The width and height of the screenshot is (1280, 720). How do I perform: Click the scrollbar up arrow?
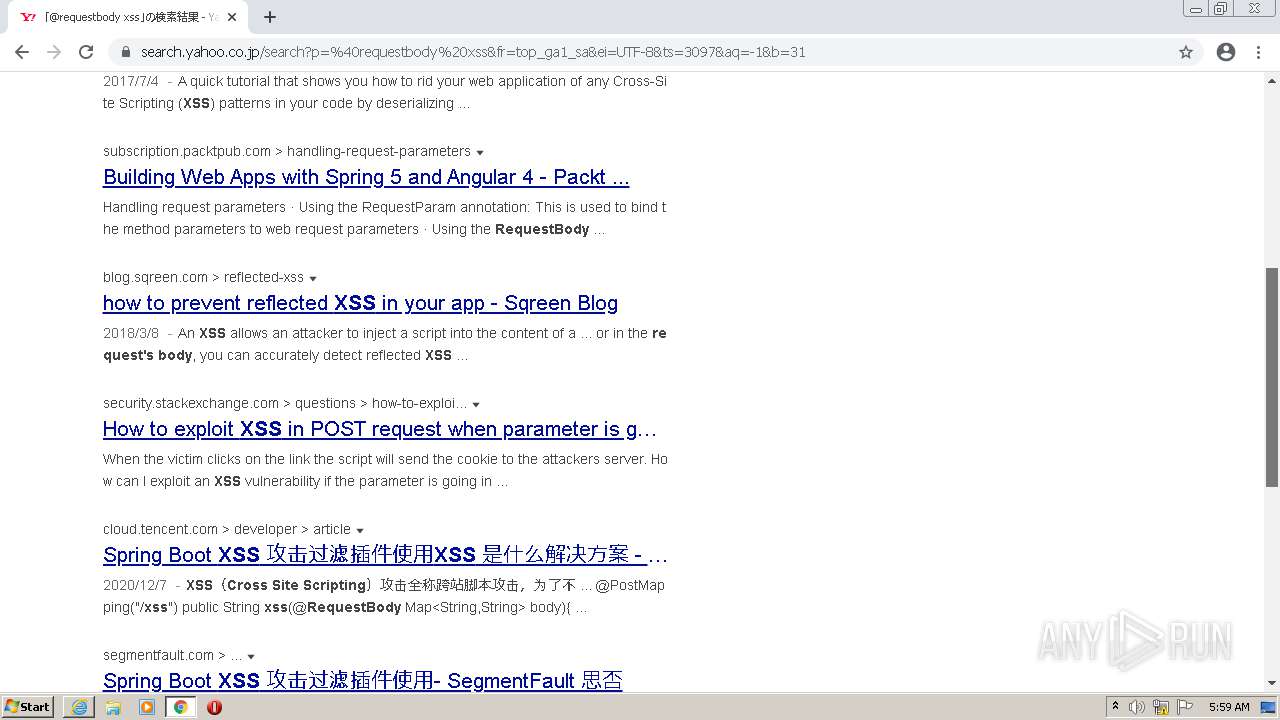1272,79
